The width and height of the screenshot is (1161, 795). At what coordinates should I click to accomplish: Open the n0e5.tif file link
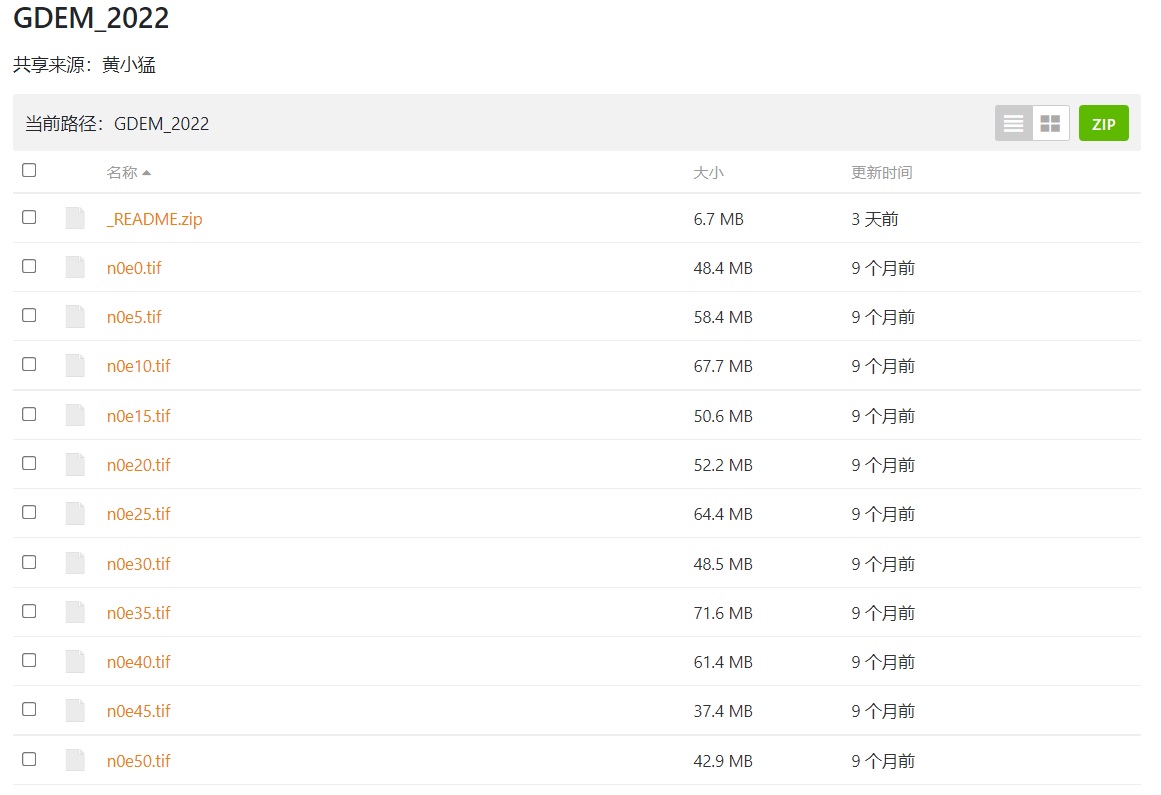[x=134, y=317]
